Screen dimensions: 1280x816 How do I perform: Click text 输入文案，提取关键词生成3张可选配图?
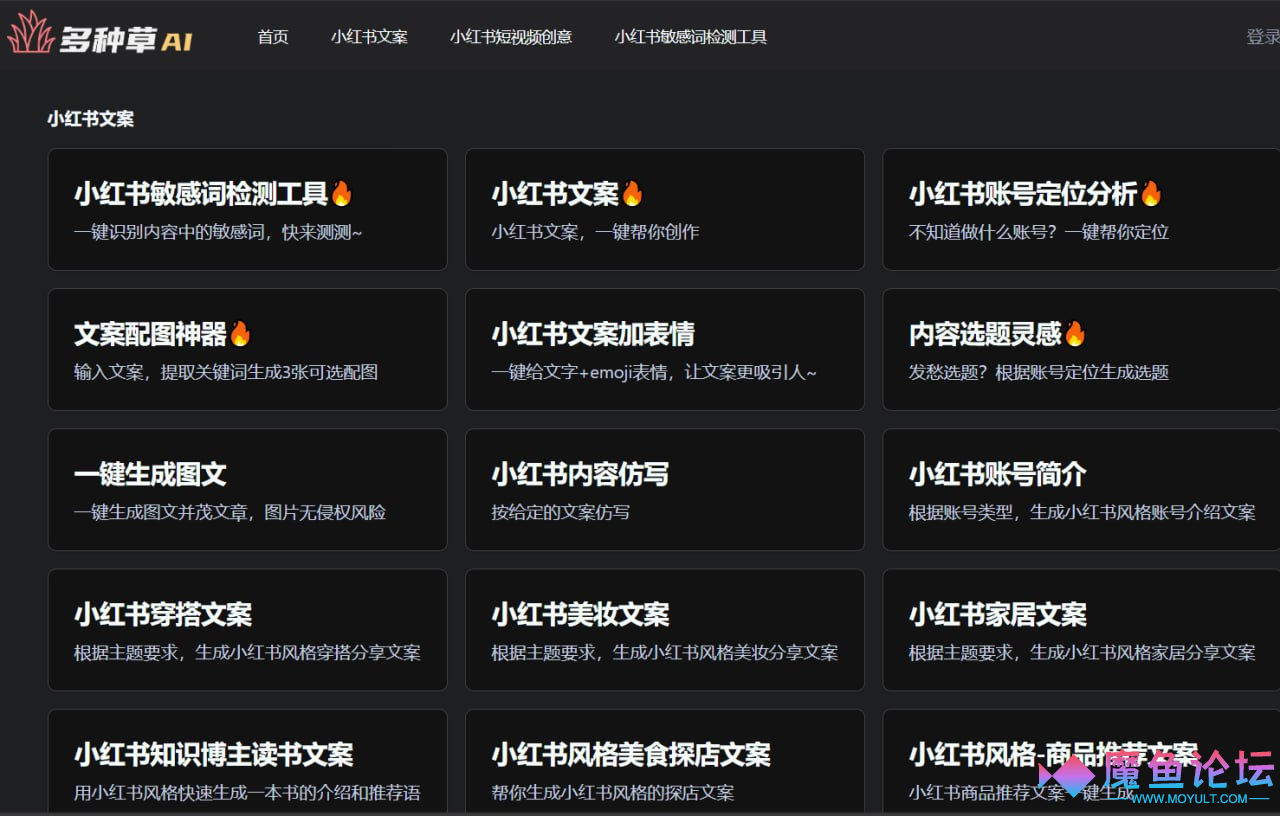click(226, 372)
